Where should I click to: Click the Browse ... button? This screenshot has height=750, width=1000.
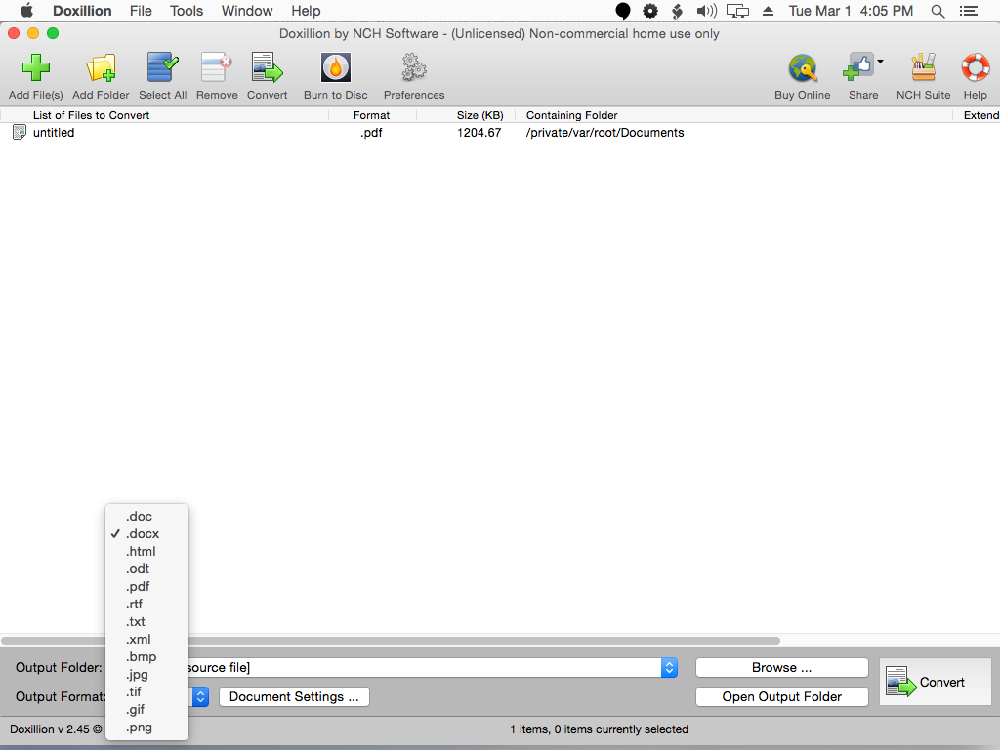coord(782,668)
